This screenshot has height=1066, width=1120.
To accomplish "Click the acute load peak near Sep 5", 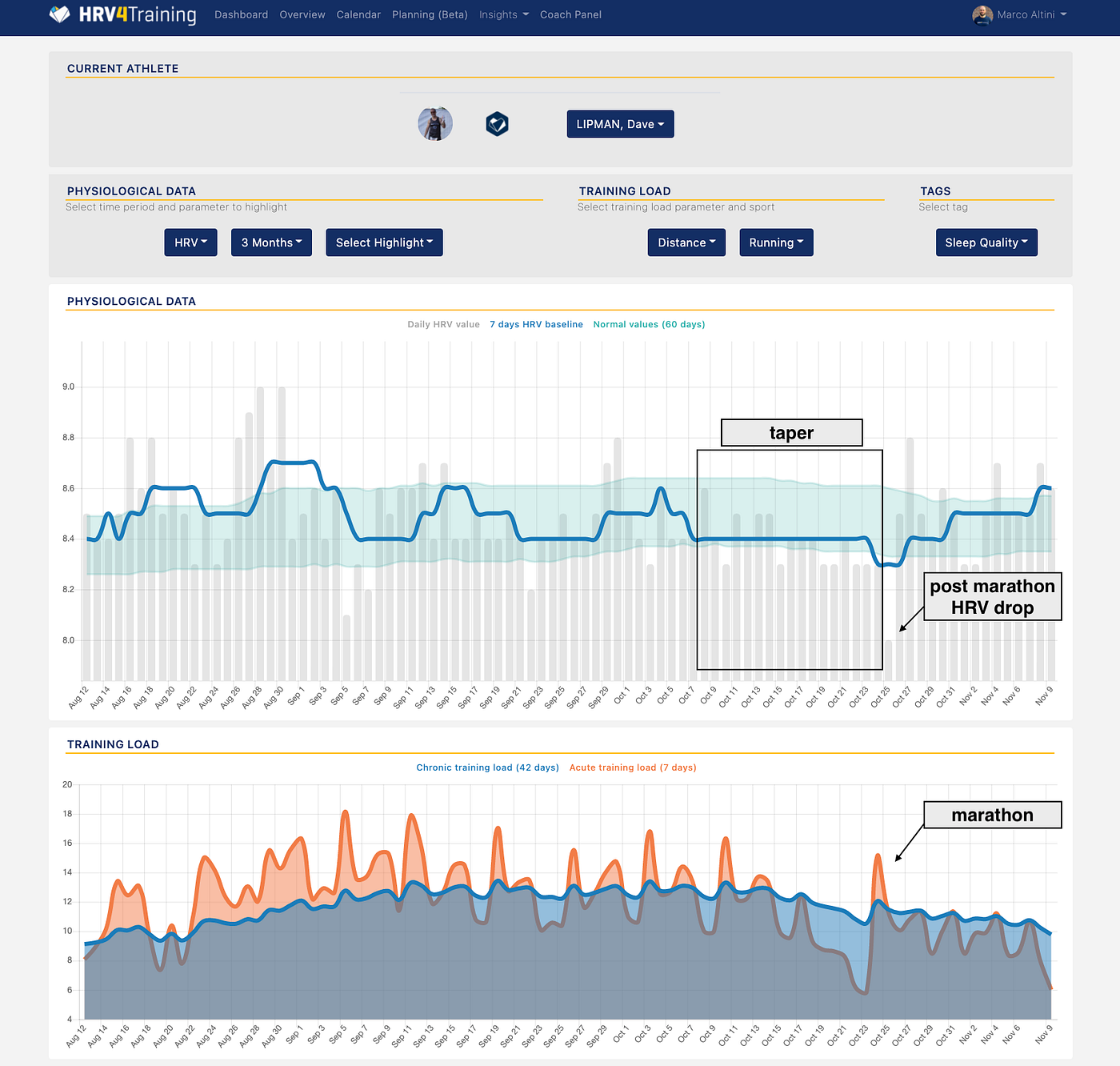I will pos(345,812).
